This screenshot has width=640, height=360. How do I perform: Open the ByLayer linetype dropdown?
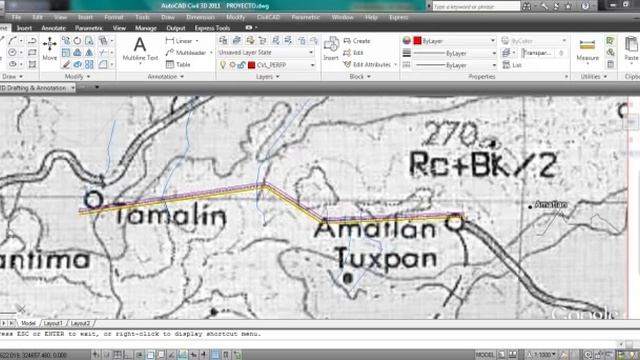tap(493, 65)
